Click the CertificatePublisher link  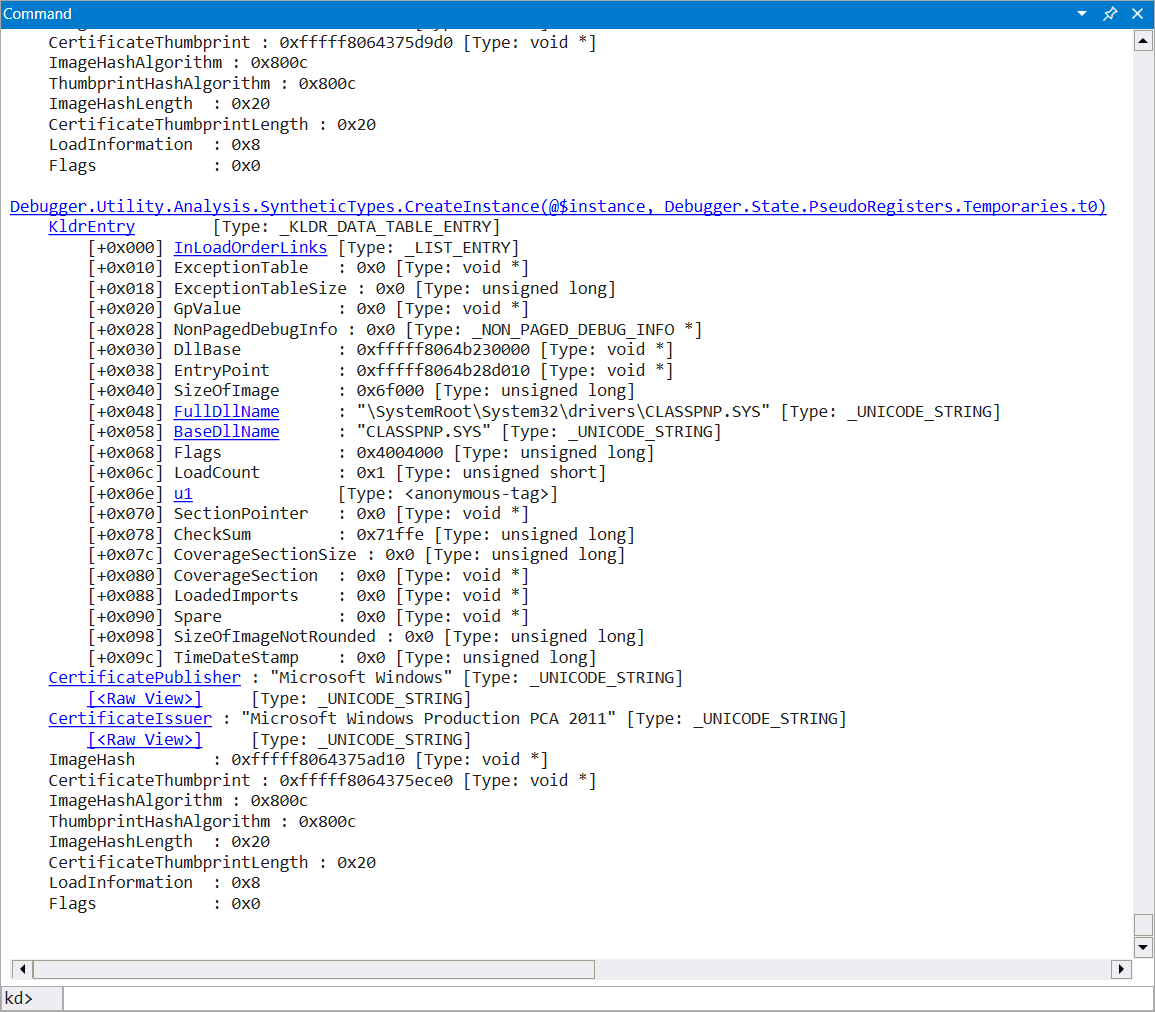(x=144, y=678)
